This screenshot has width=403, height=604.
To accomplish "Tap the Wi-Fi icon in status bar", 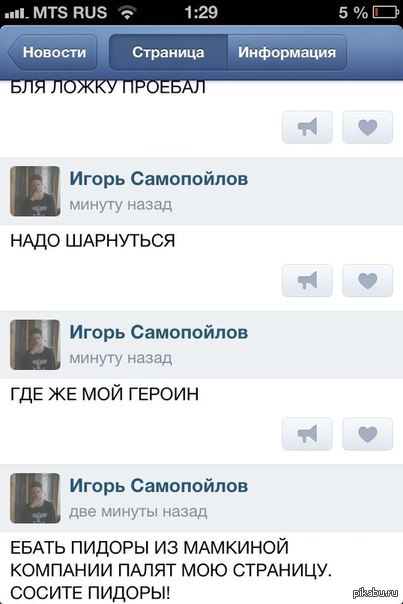I will point(127,13).
